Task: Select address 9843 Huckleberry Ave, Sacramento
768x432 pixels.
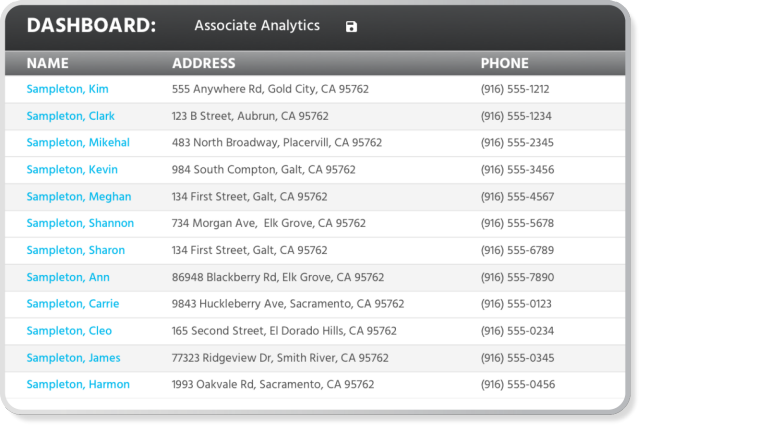Action: click(288, 304)
